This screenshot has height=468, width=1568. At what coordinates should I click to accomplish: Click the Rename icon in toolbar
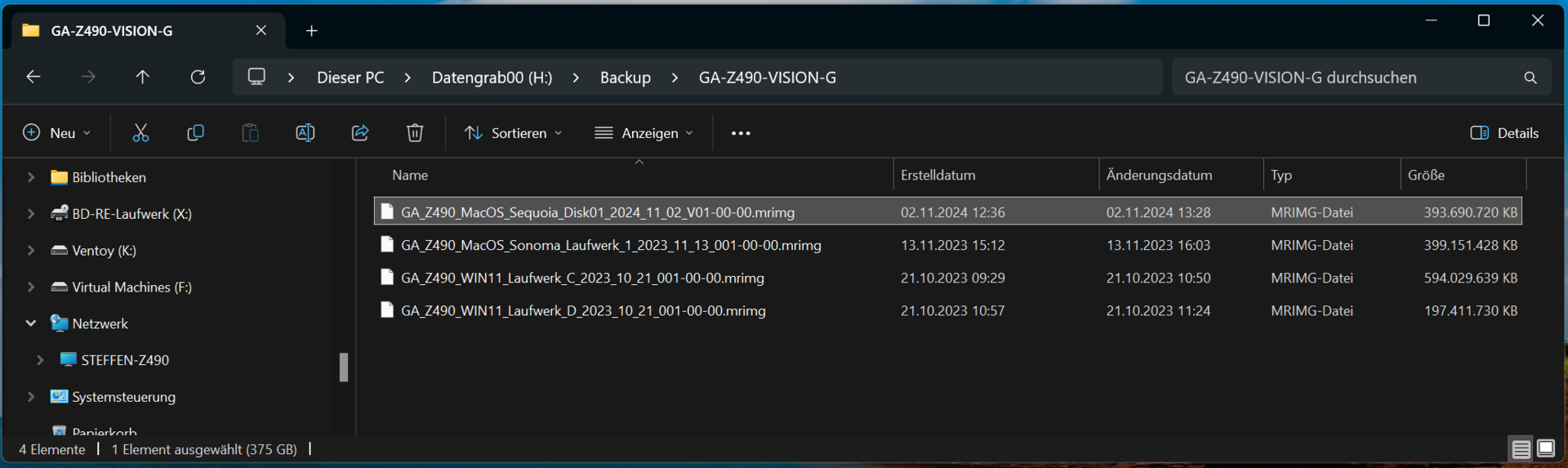(305, 133)
